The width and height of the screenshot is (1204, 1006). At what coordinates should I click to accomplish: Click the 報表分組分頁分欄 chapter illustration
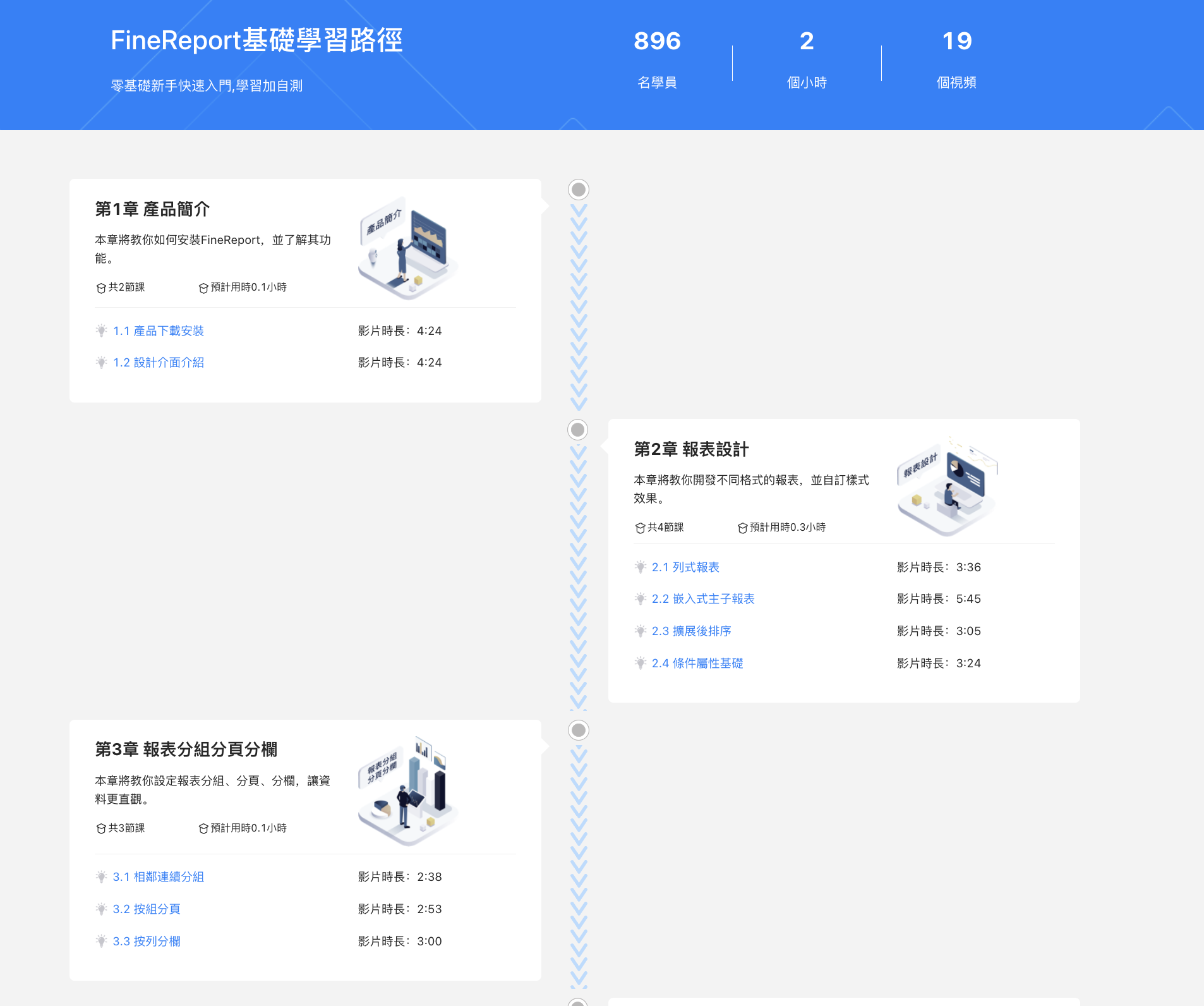pos(407,791)
